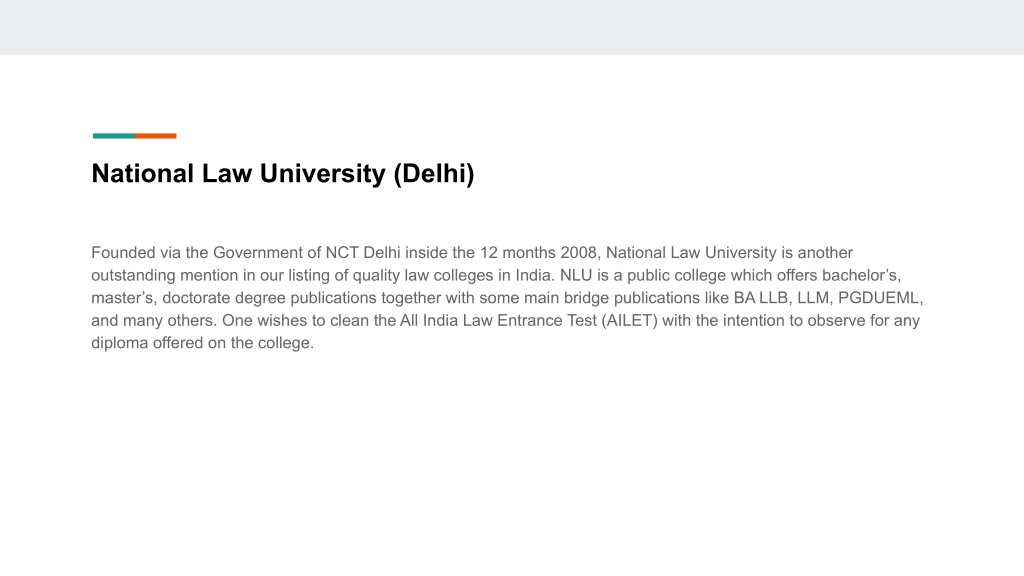Click the word 'outstanding' beginning the second line

point(133,276)
